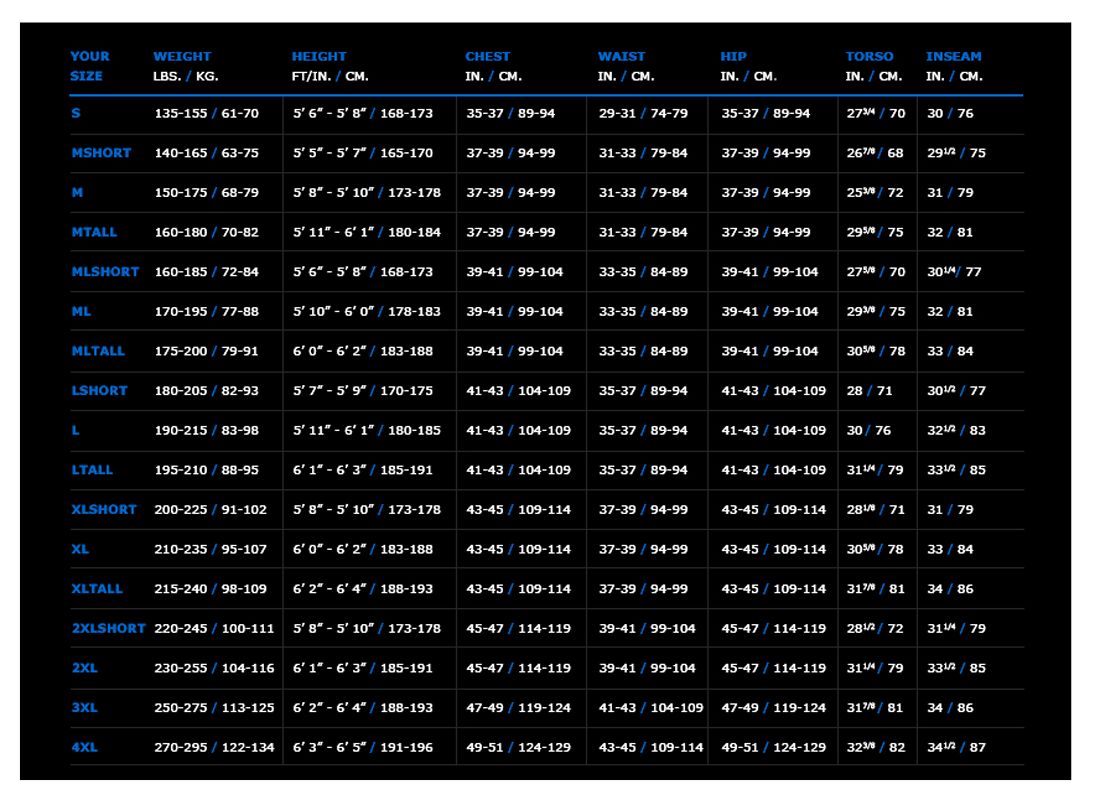1100x800 pixels.
Task: Select the MLSHORT size label
Action: [x=103, y=271]
